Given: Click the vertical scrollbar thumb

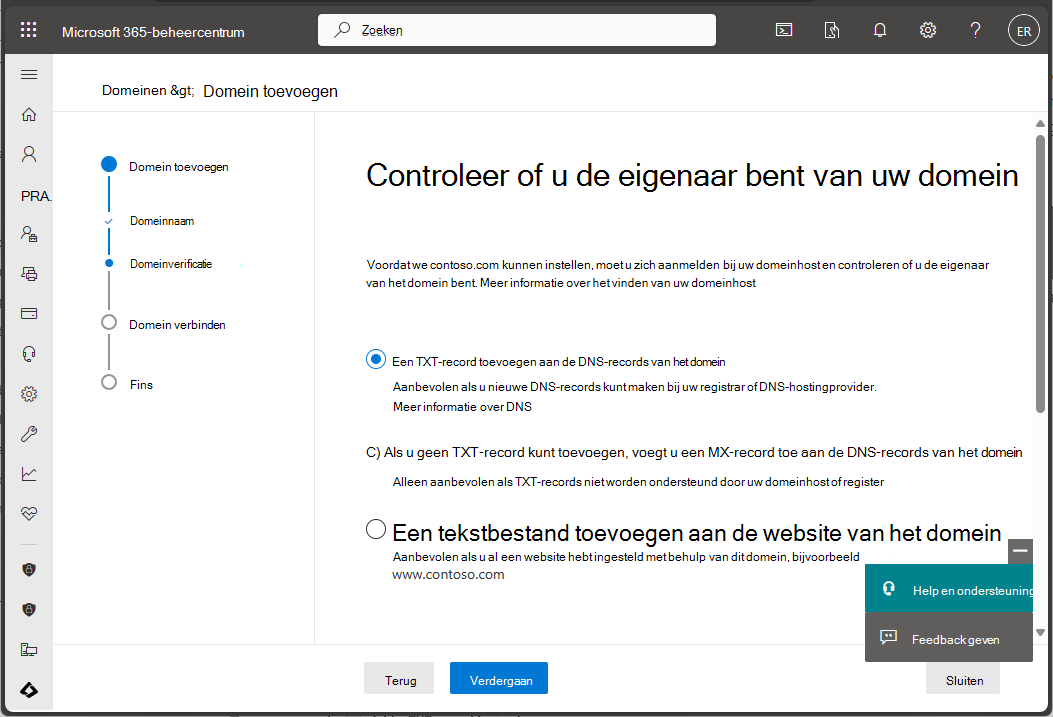Looking at the screenshot, I should (x=1040, y=274).
